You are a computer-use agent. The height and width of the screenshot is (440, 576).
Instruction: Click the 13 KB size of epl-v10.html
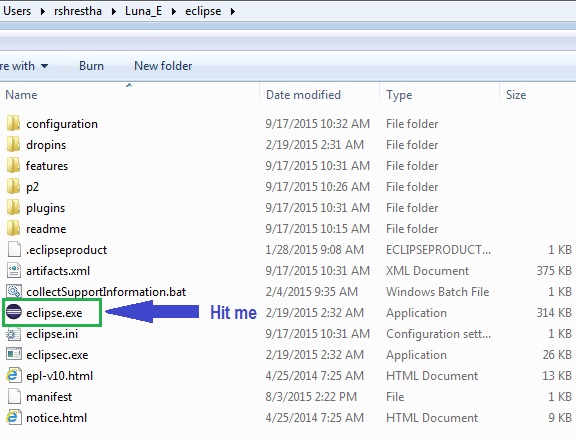coord(557,375)
